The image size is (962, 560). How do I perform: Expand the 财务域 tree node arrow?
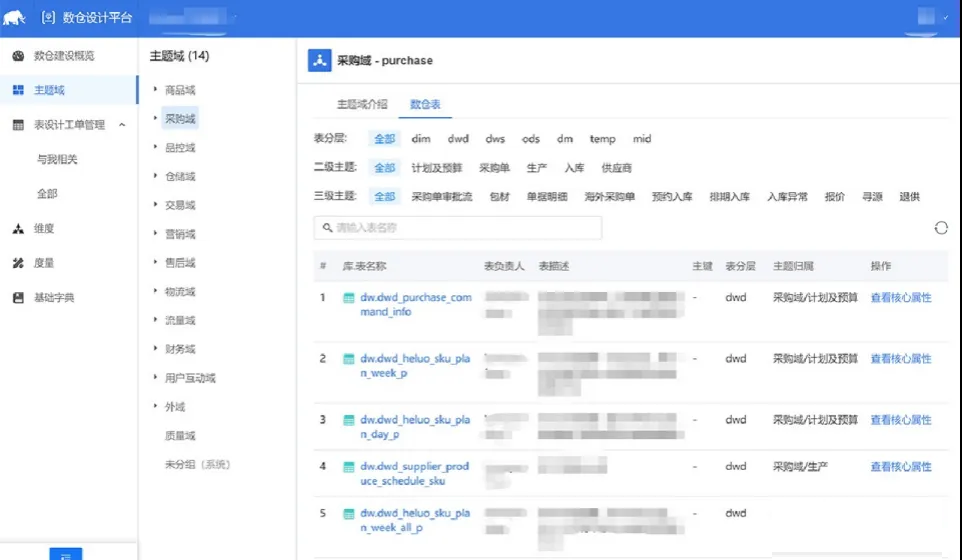click(155, 348)
